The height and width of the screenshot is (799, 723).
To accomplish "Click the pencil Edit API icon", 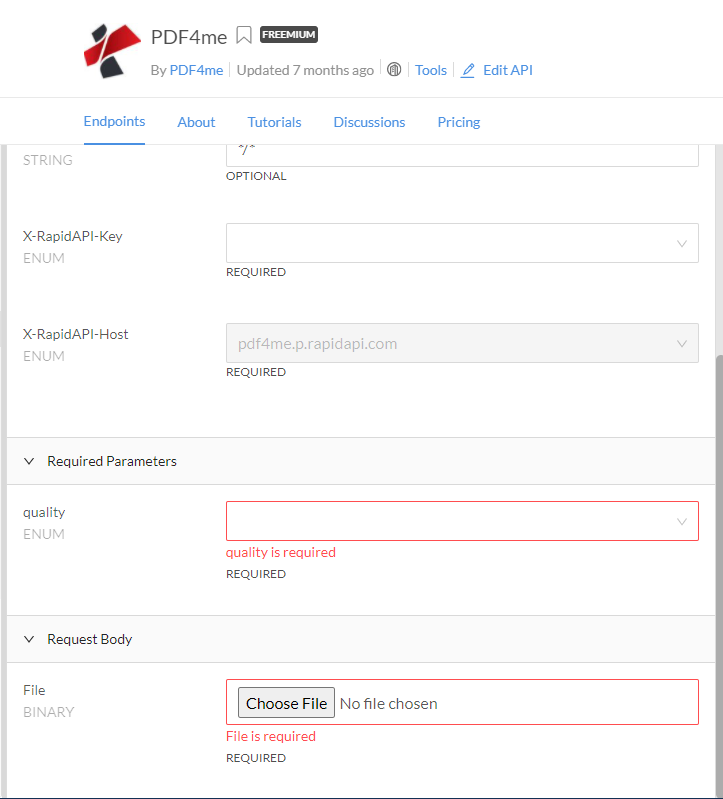I will pos(468,70).
